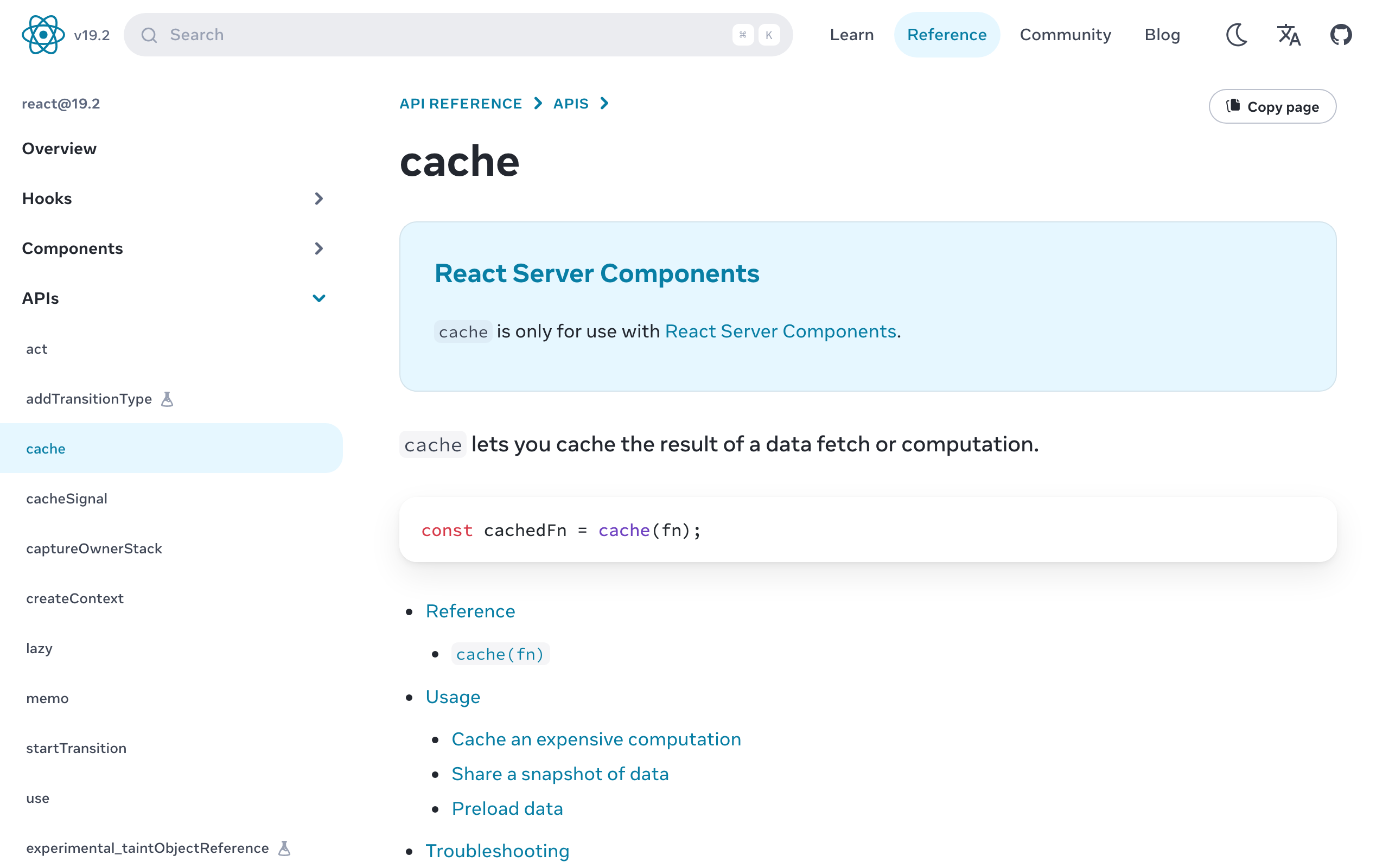Screen dimensions: 1389x868
Task: Open the GitHub repository icon
Action: tap(1341, 34)
